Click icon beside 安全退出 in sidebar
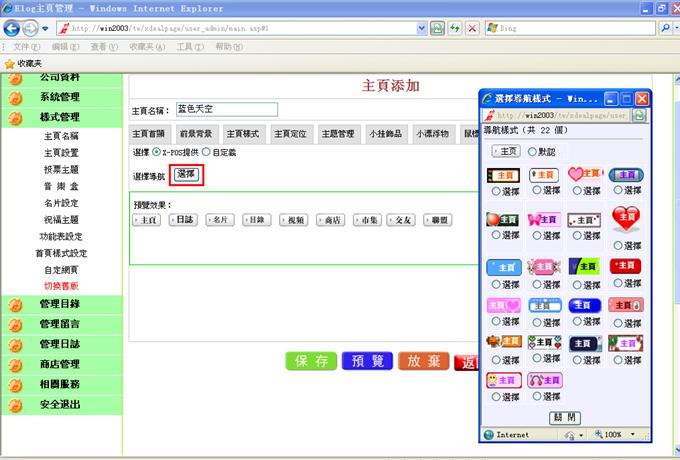Viewport: 680px width, 460px height. pyautogui.click(x=15, y=405)
